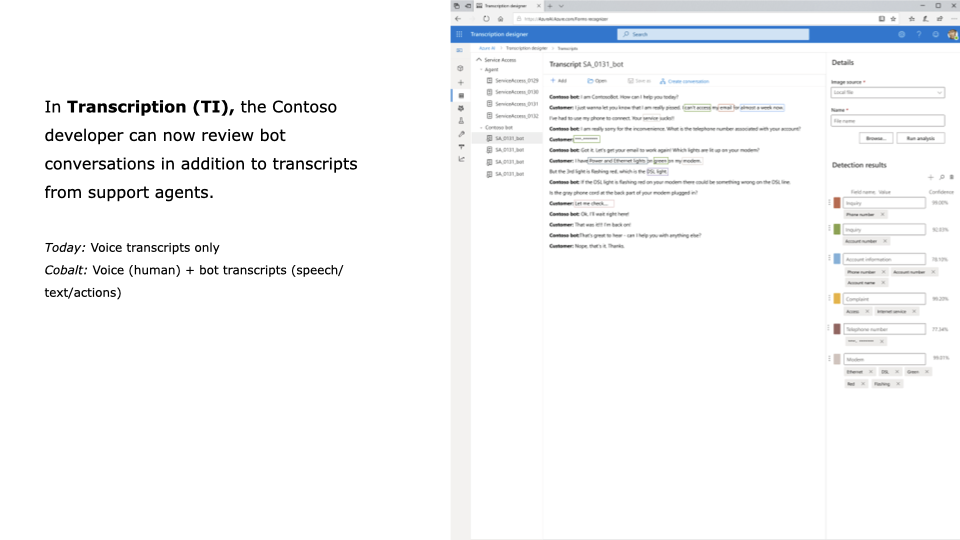Remove the Flashing tag
The height and width of the screenshot is (540, 960).
pos(898,384)
